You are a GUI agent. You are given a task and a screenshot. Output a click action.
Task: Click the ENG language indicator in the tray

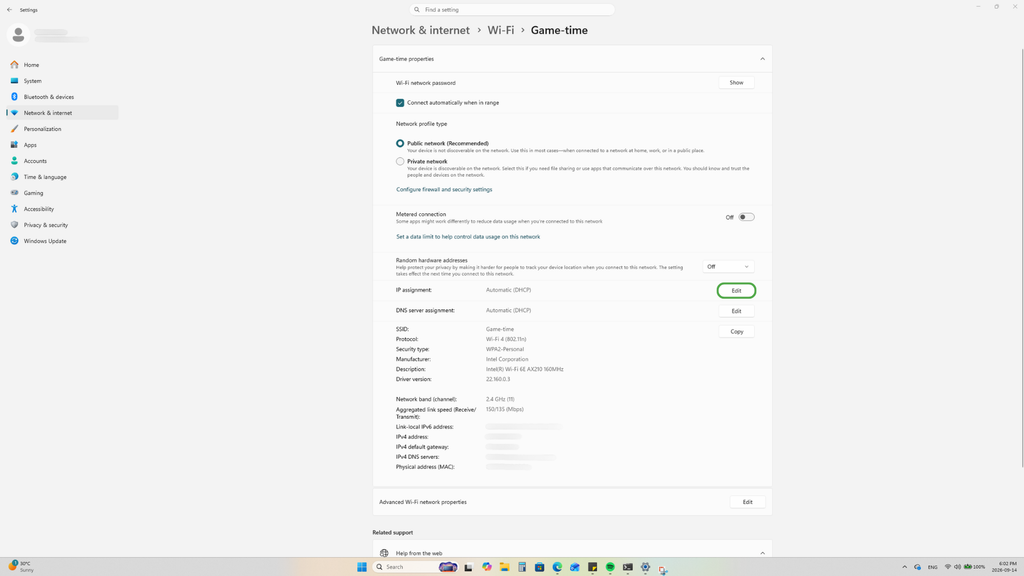tap(933, 567)
